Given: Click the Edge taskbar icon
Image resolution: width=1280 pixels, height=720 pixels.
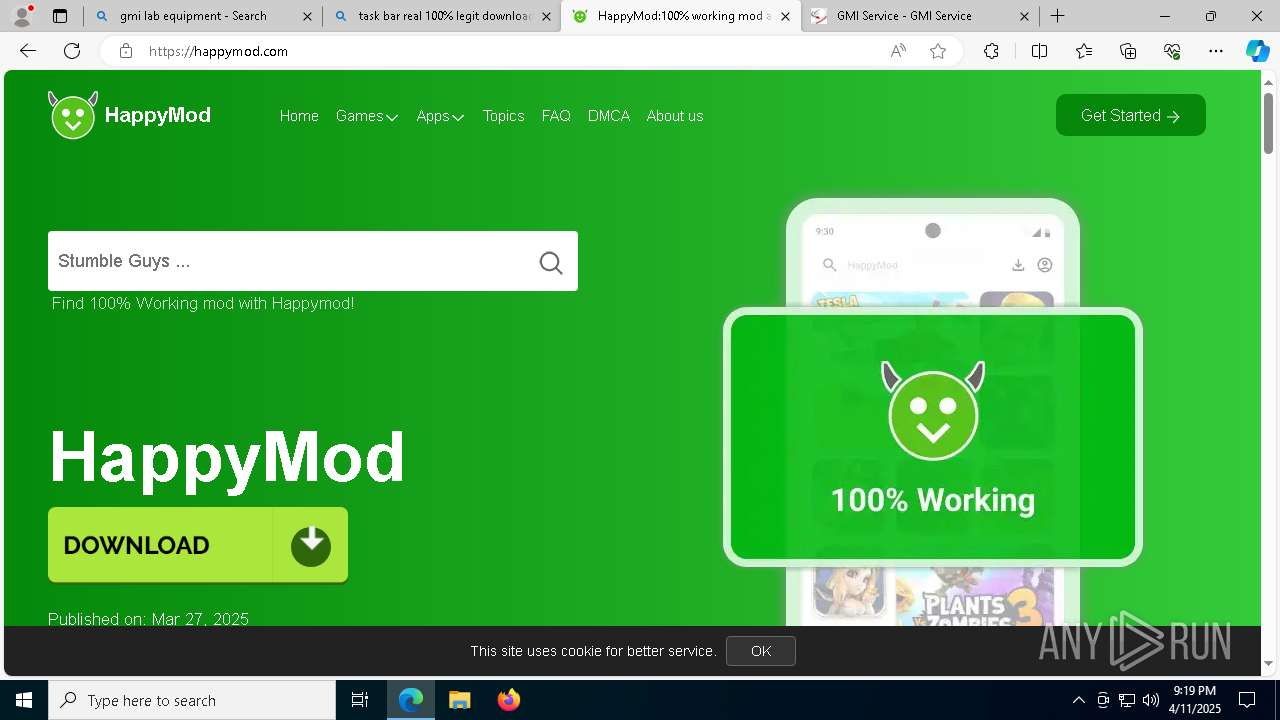Looking at the screenshot, I should point(411,700).
